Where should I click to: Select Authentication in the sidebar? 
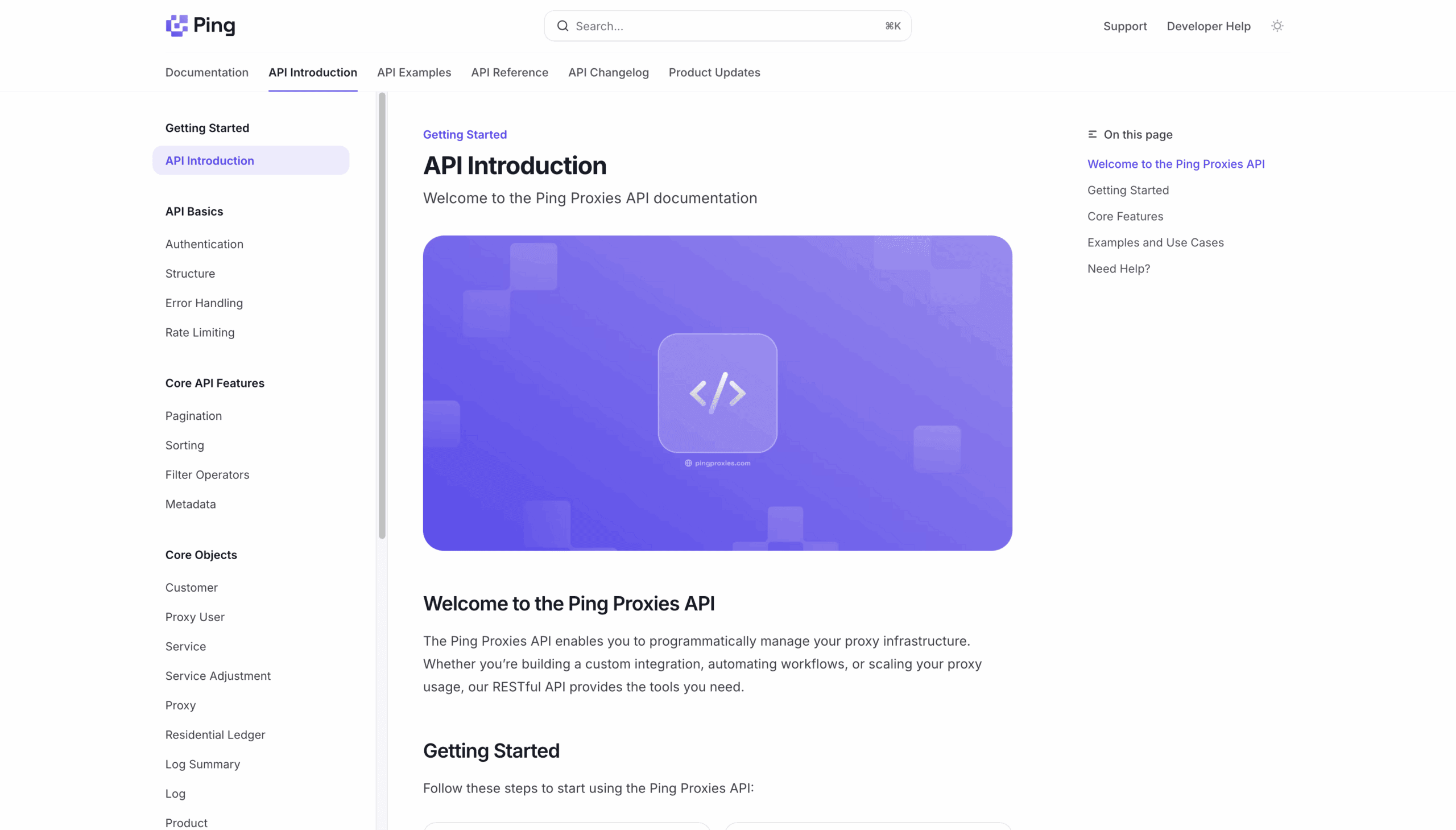point(204,244)
